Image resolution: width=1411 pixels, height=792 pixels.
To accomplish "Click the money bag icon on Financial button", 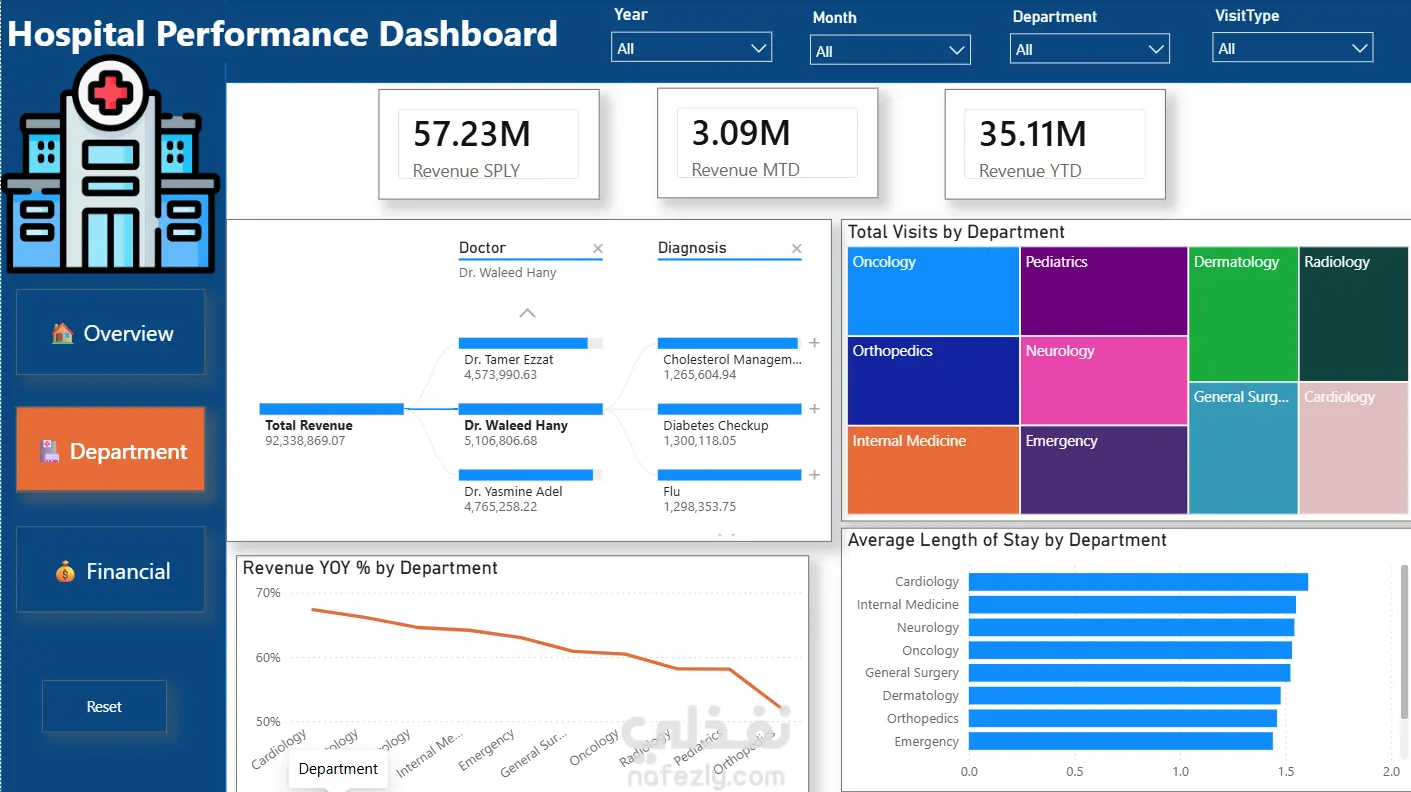I will [x=65, y=572].
